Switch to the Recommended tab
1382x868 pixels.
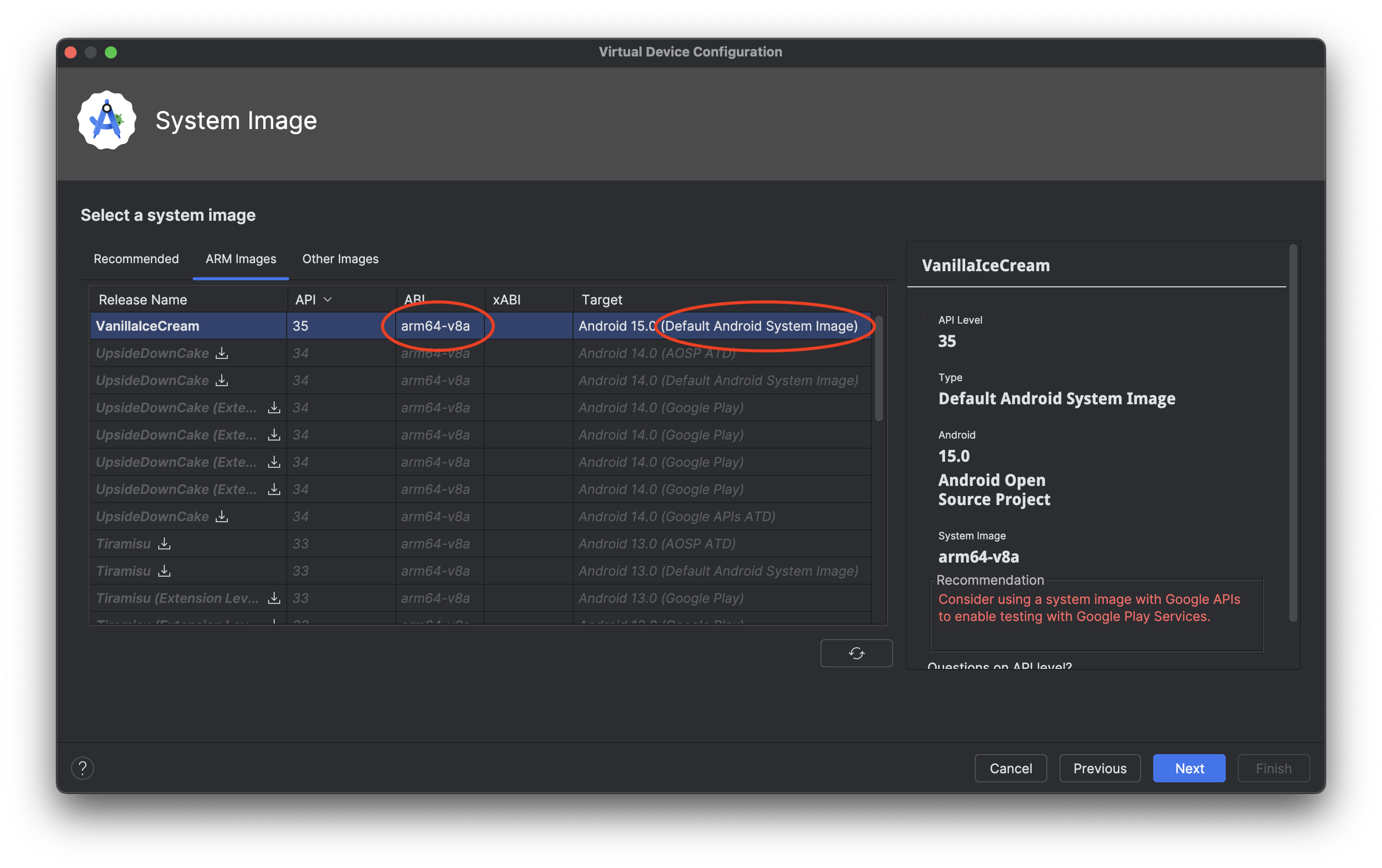(136, 259)
